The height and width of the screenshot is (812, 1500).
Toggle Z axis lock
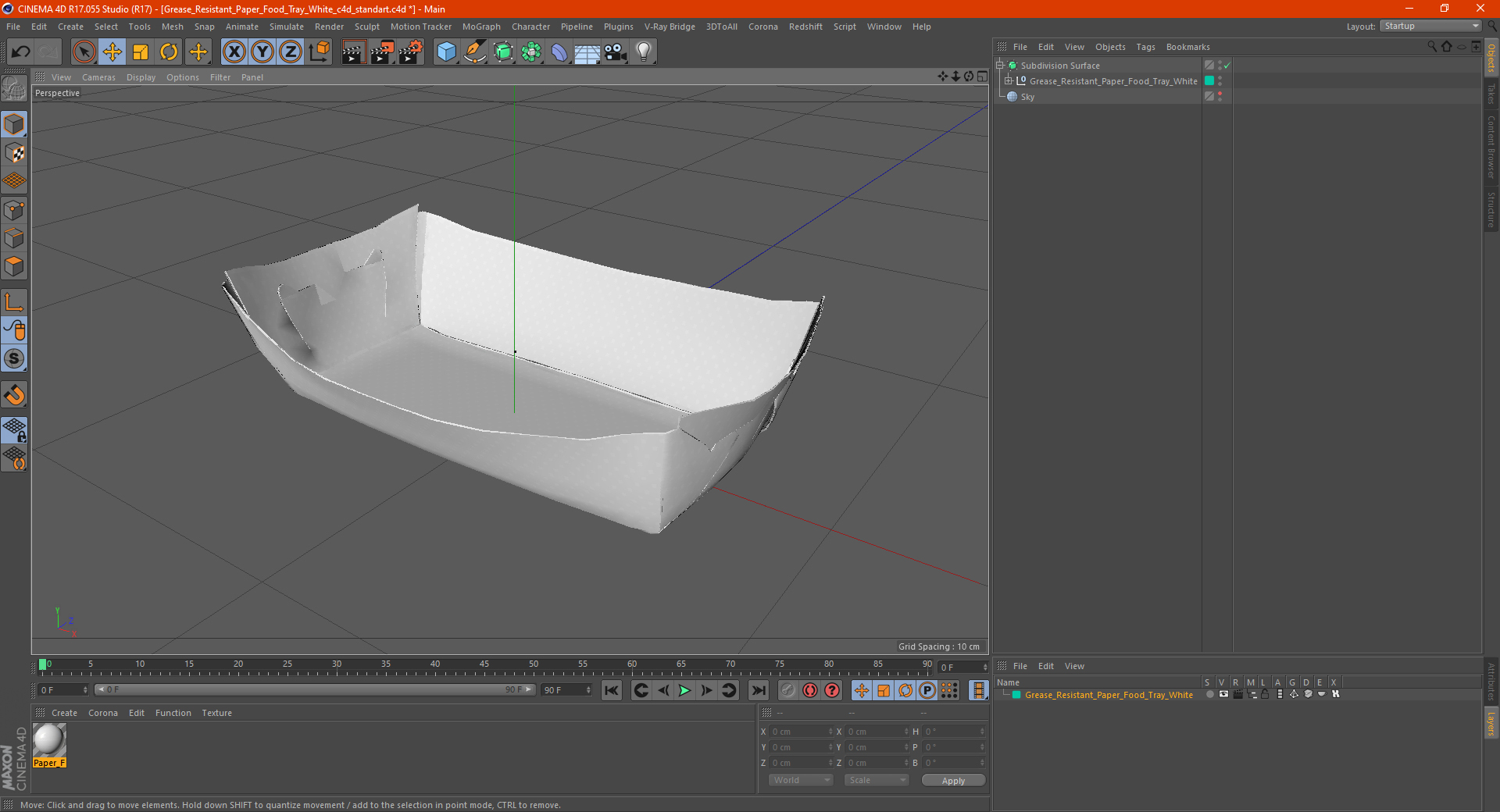[x=291, y=52]
